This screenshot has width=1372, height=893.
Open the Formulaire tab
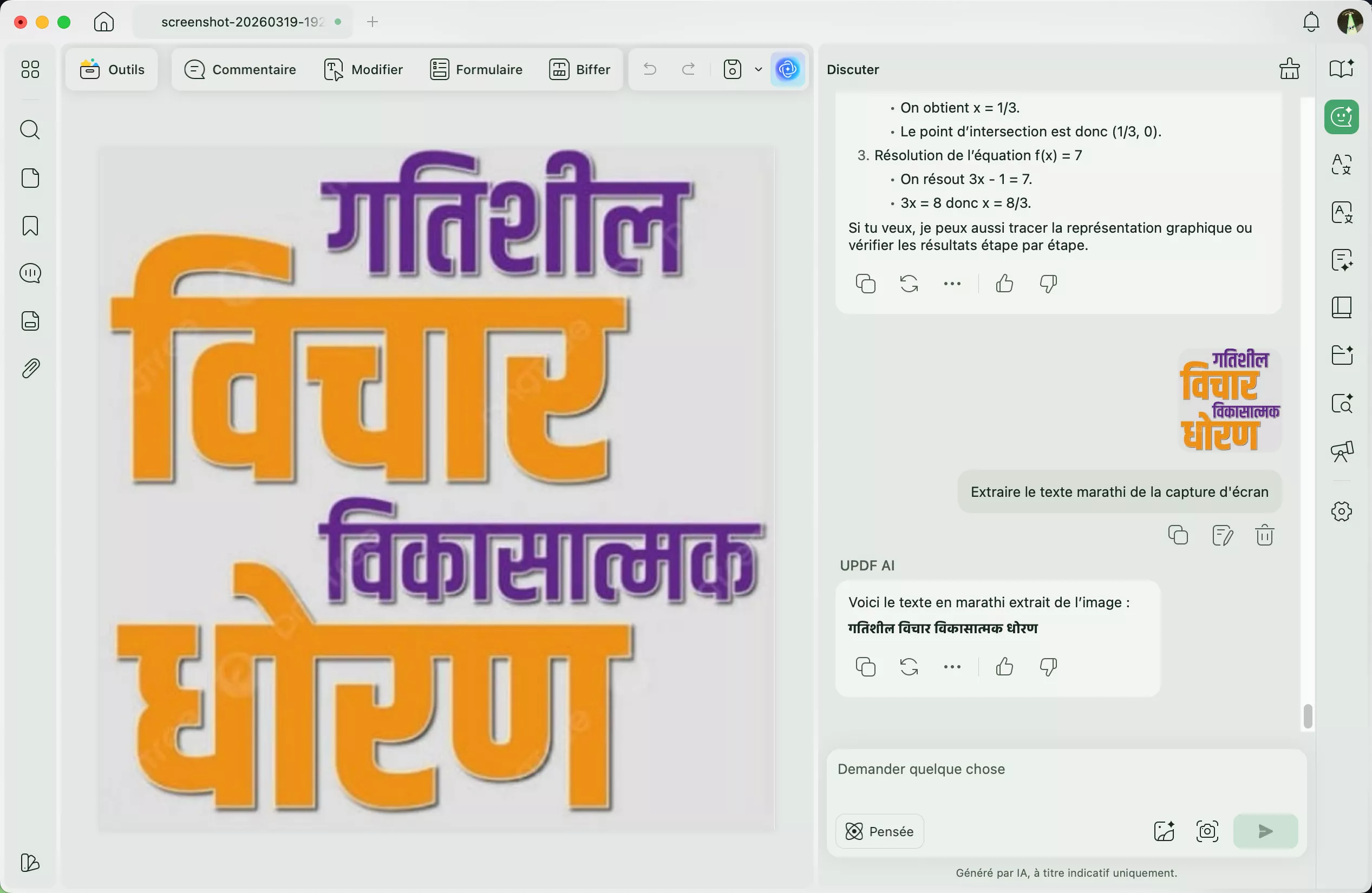coord(476,70)
